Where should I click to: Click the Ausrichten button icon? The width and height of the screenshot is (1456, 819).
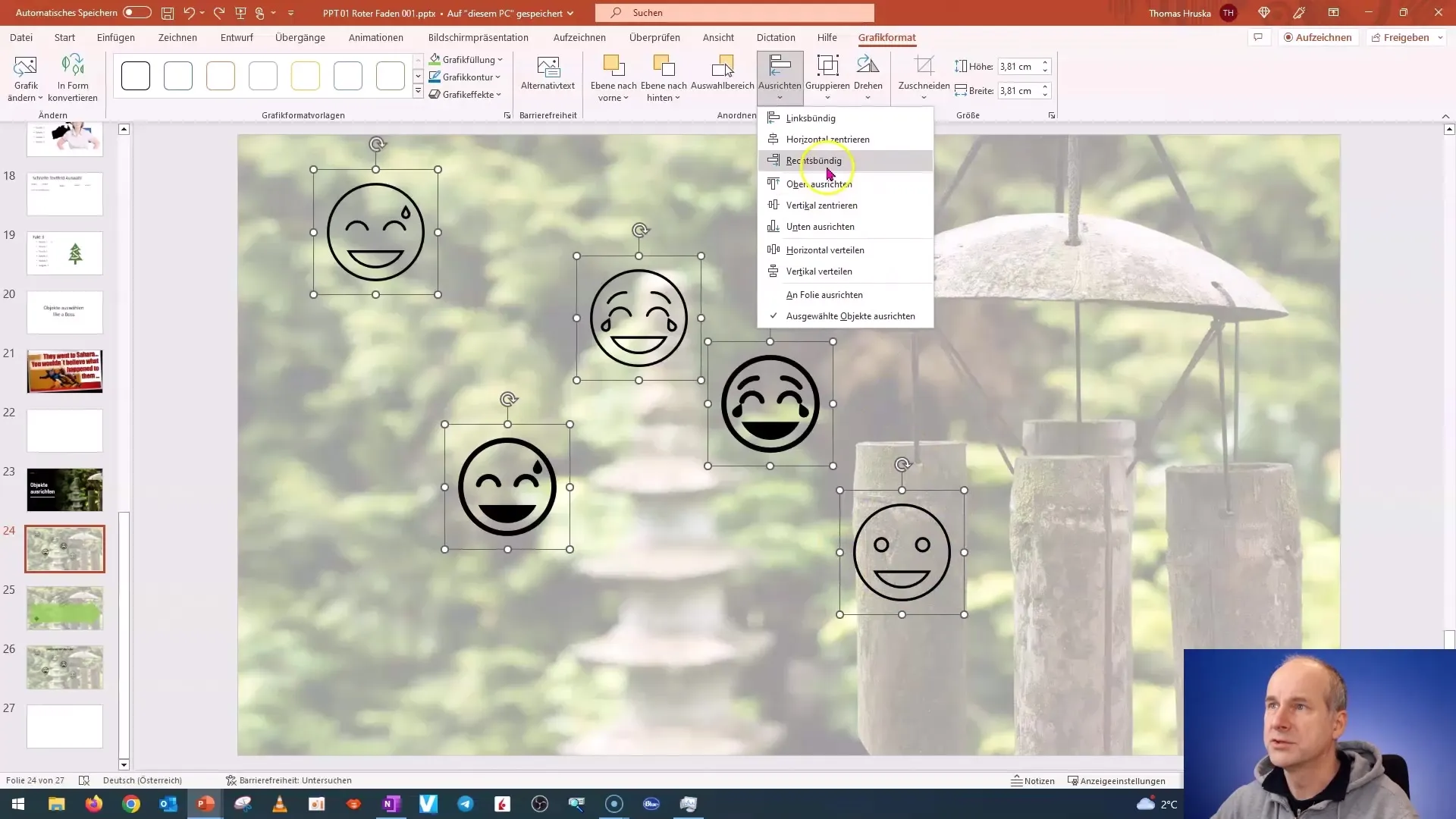(780, 67)
